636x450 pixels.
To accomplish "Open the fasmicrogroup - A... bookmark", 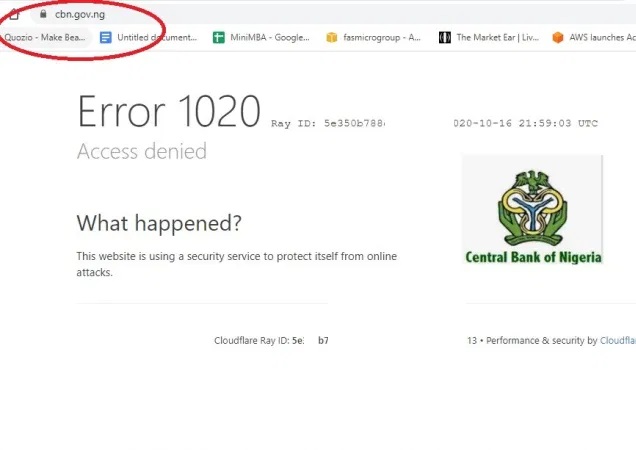I will [374, 37].
